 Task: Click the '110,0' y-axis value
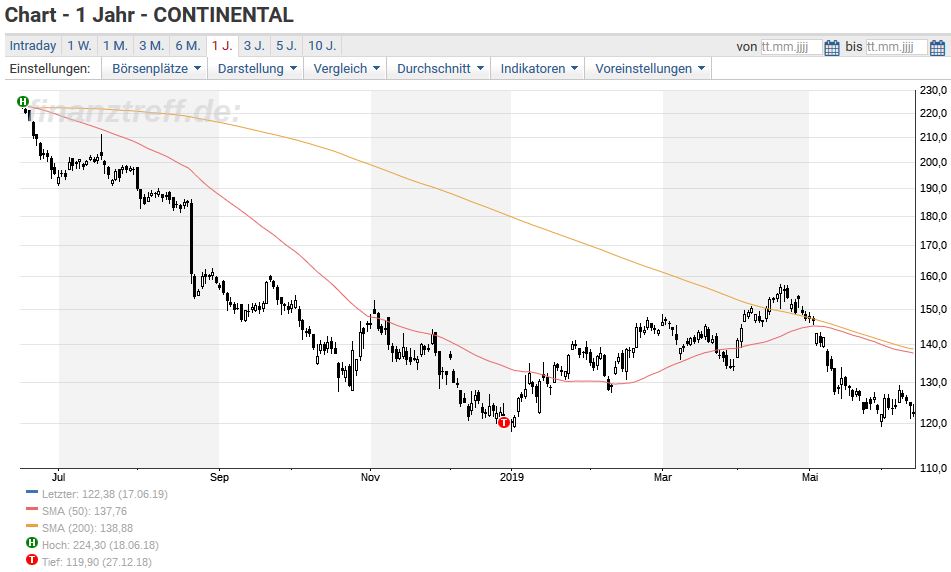(x=933, y=468)
